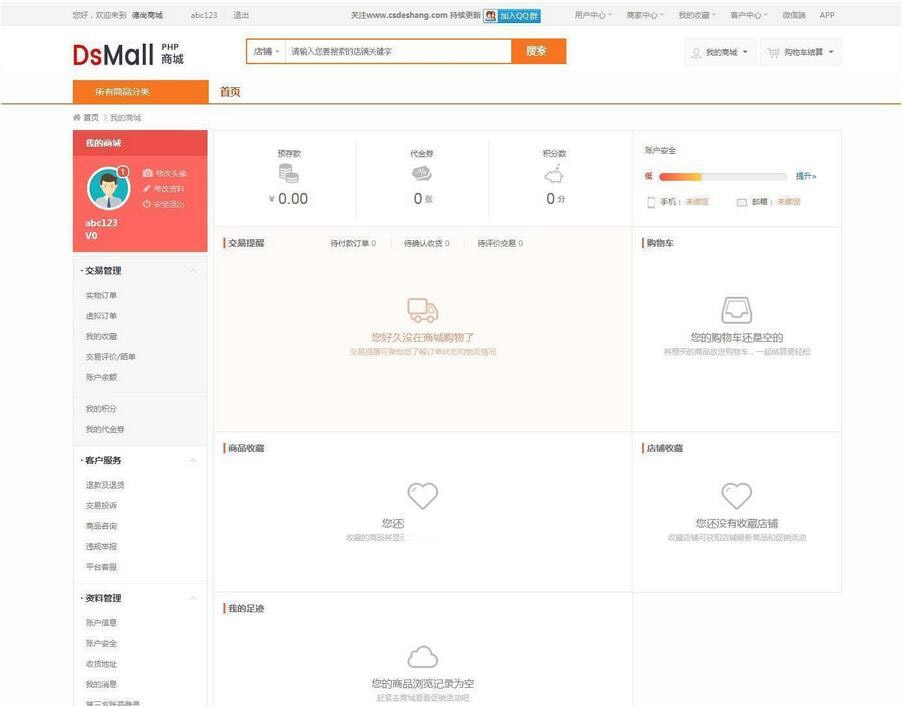
Task: Switch to the 首页 tab
Action: tap(228, 90)
